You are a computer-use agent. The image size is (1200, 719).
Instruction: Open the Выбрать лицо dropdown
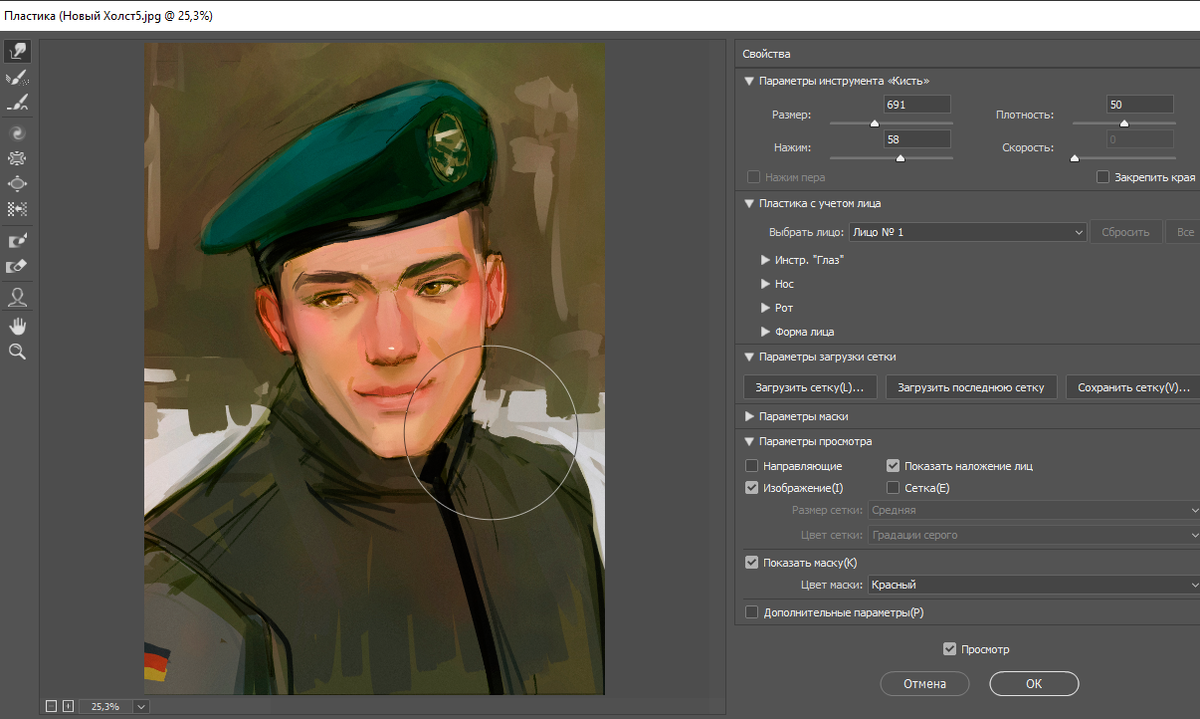point(967,232)
